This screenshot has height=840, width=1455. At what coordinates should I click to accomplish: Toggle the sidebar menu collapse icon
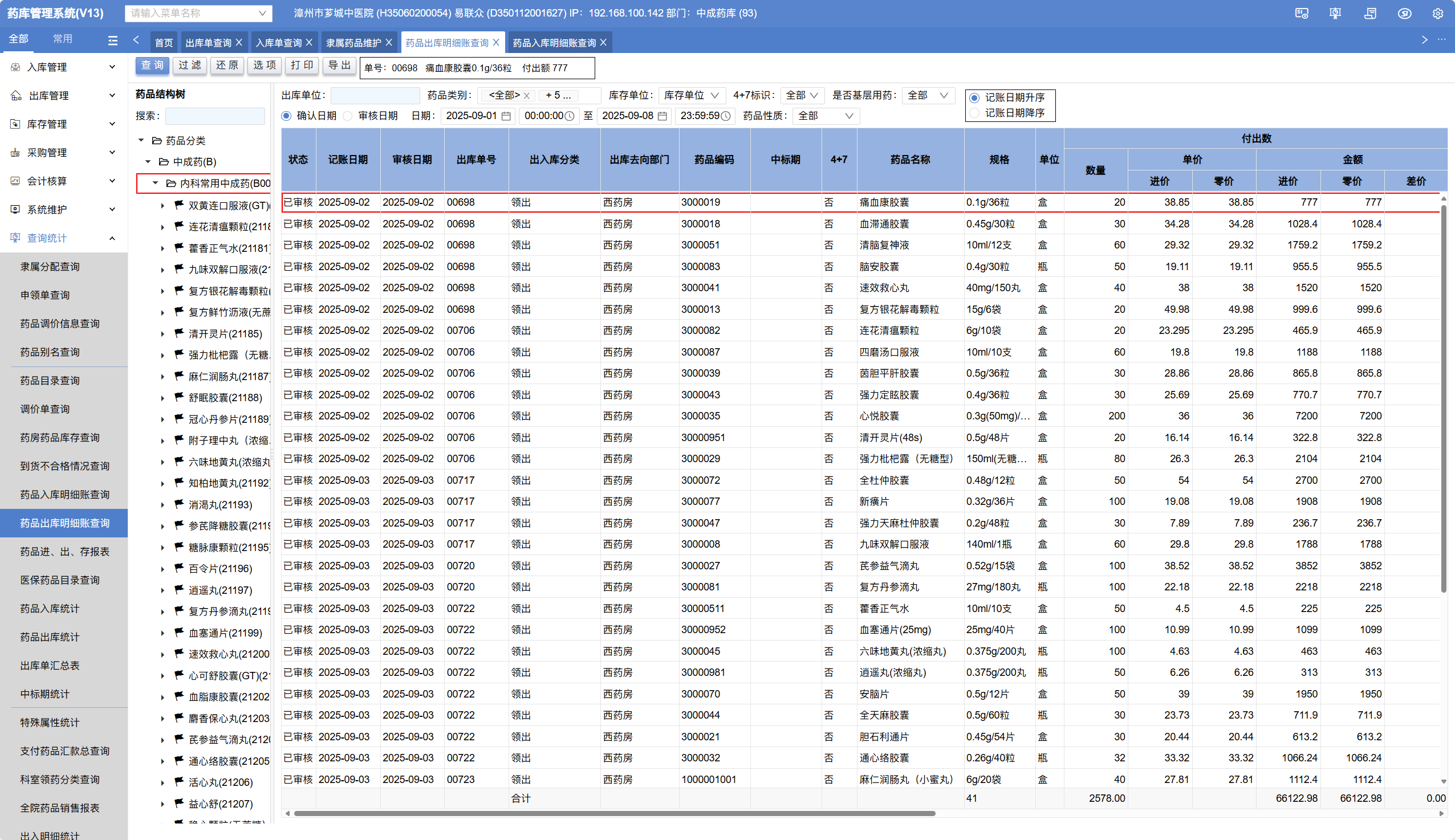click(x=112, y=40)
